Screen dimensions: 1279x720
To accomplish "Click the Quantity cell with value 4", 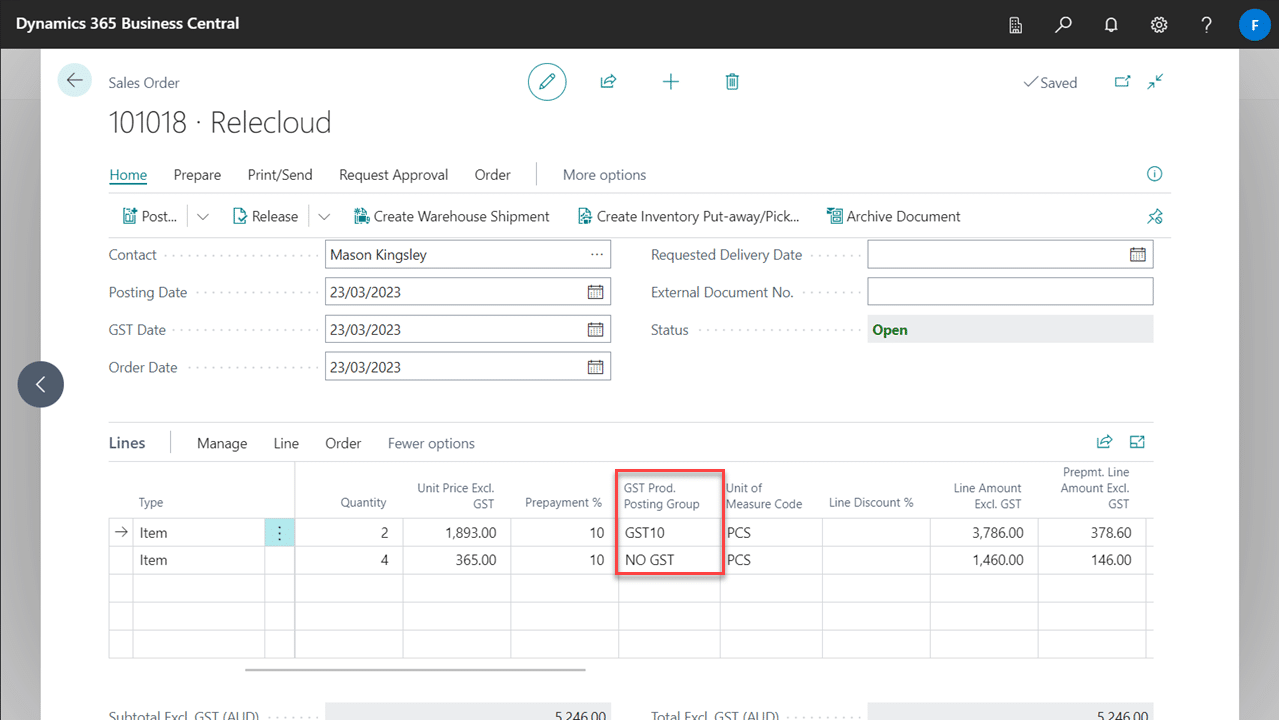I will click(349, 560).
